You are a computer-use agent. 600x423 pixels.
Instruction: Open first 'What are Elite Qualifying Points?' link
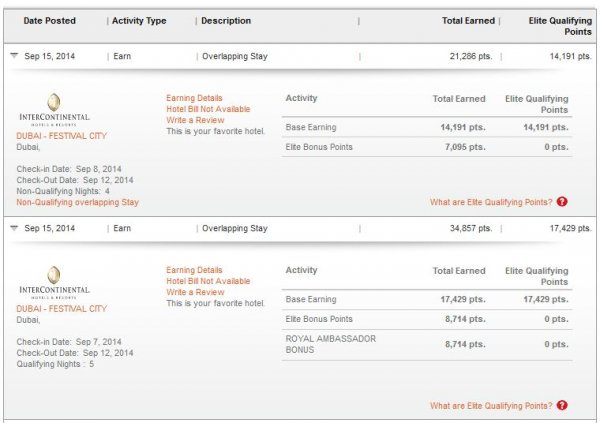490,202
